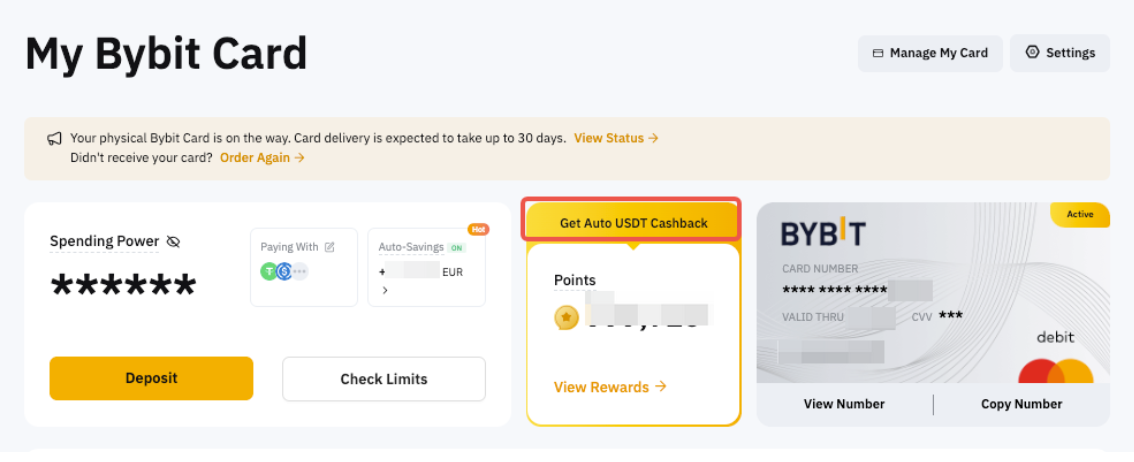The image size is (1134, 462).
Task: Select Get Auto USDT Cashback tab
Action: (633, 223)
